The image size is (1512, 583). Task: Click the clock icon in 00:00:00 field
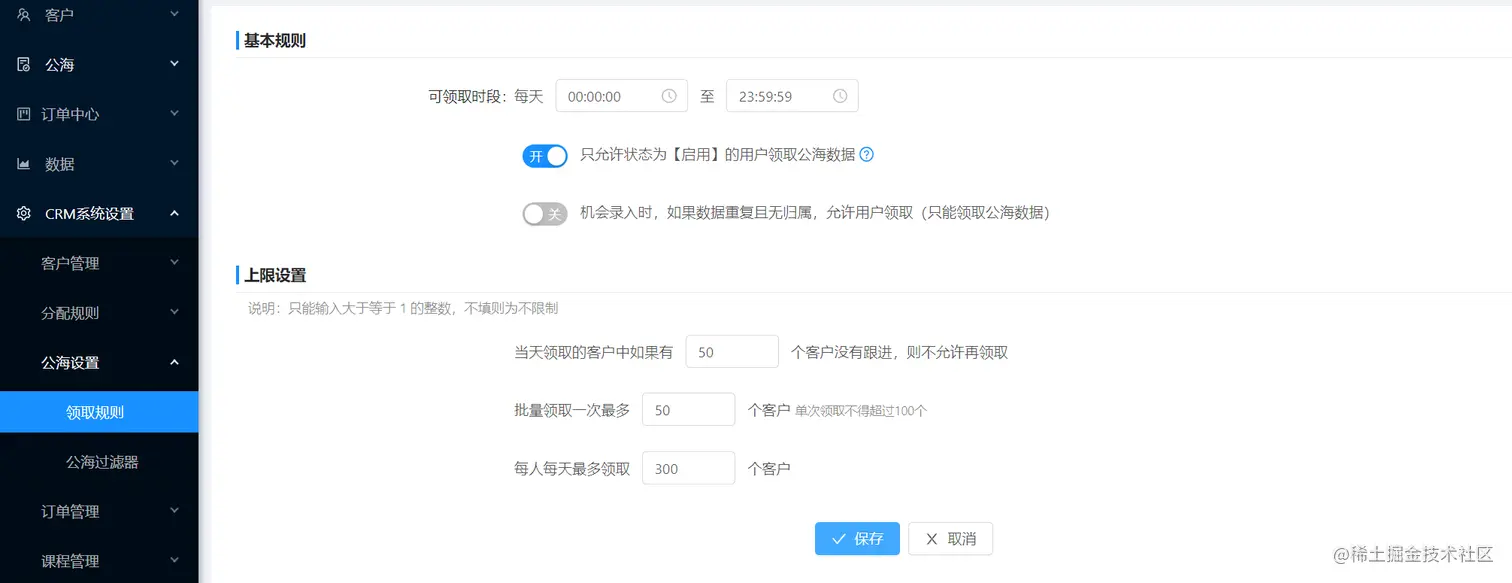pos(669,96)
